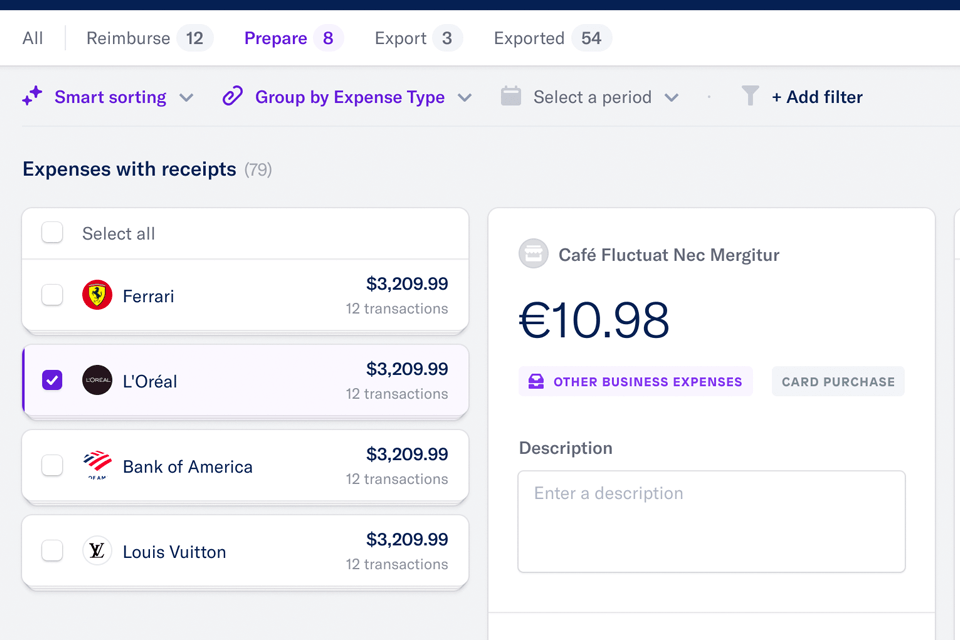Image resolution: width=960 pixels, height=640 pixels.
Task: Open the Reimburse tab
Action: pyautogui.click(x=149, y=38)
